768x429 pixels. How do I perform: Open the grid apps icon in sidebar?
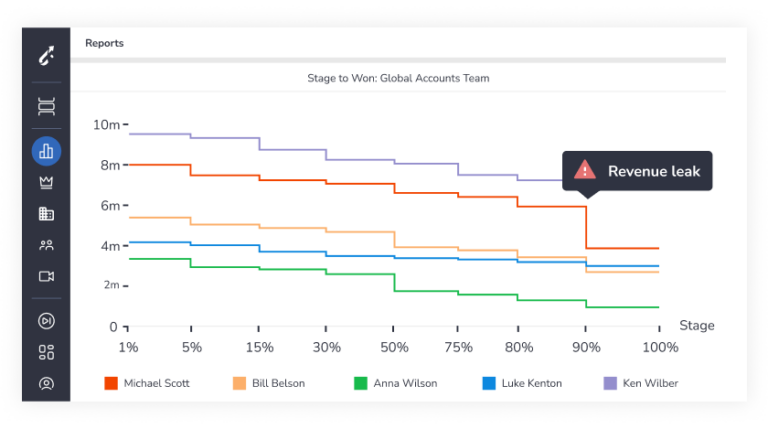(x=47, y=352)
